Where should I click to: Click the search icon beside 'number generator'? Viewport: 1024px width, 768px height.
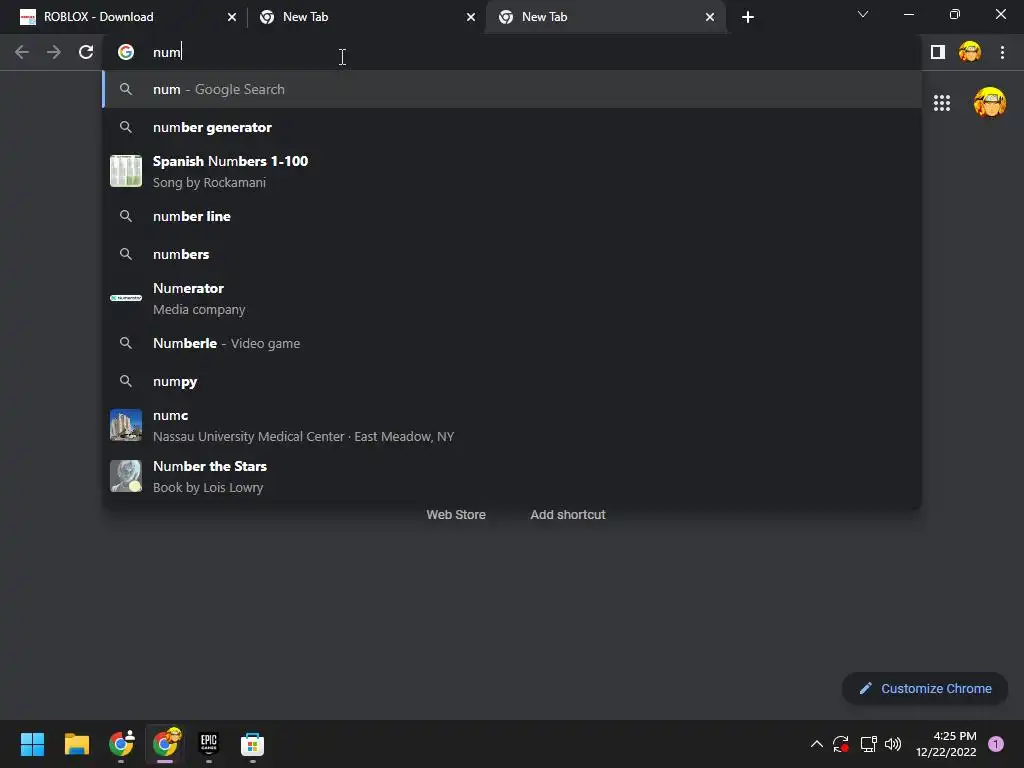pyautogui.click(x=126, y=127)
